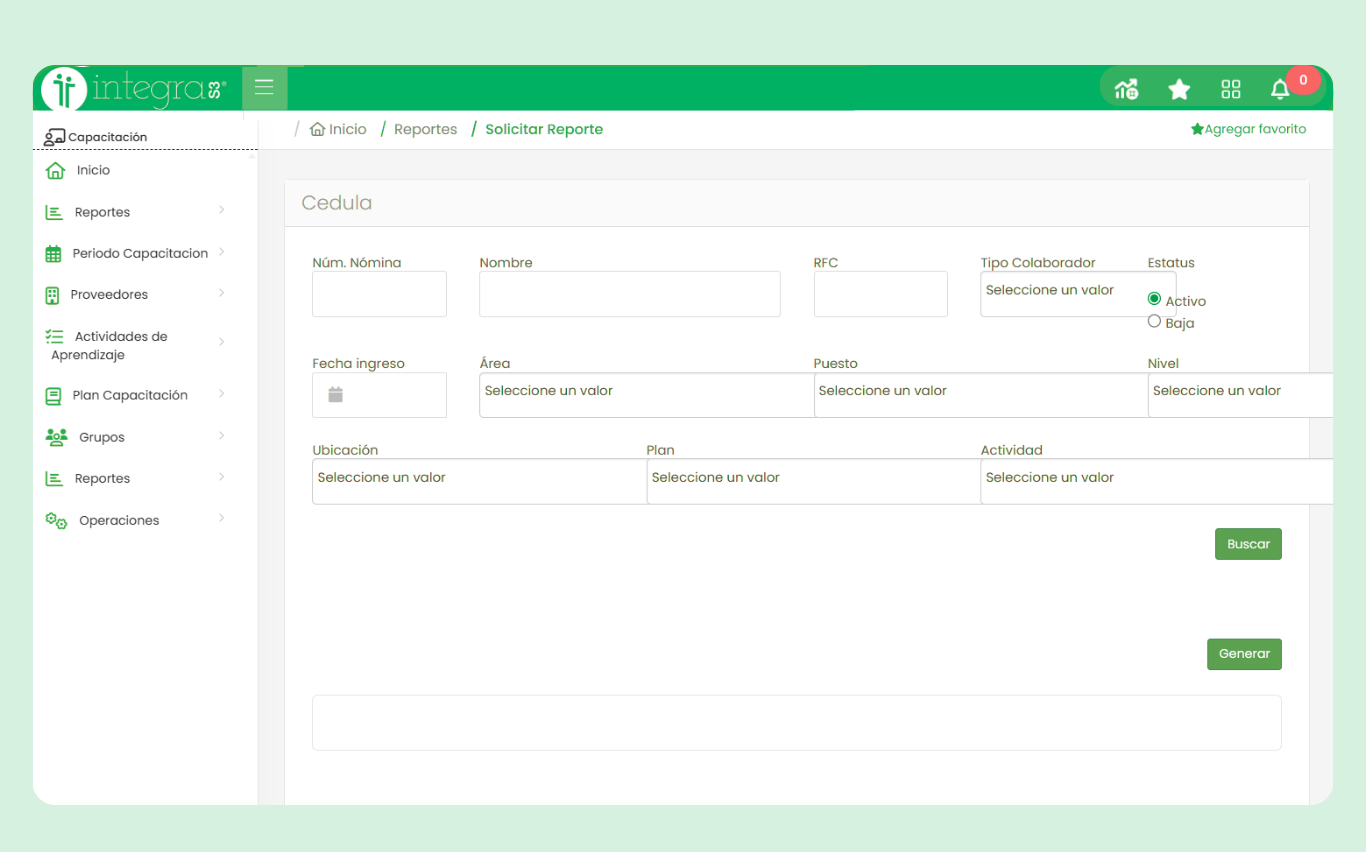Click the Buscar button
This screenshot has height=852, width=1366.
click(1248, 544)
